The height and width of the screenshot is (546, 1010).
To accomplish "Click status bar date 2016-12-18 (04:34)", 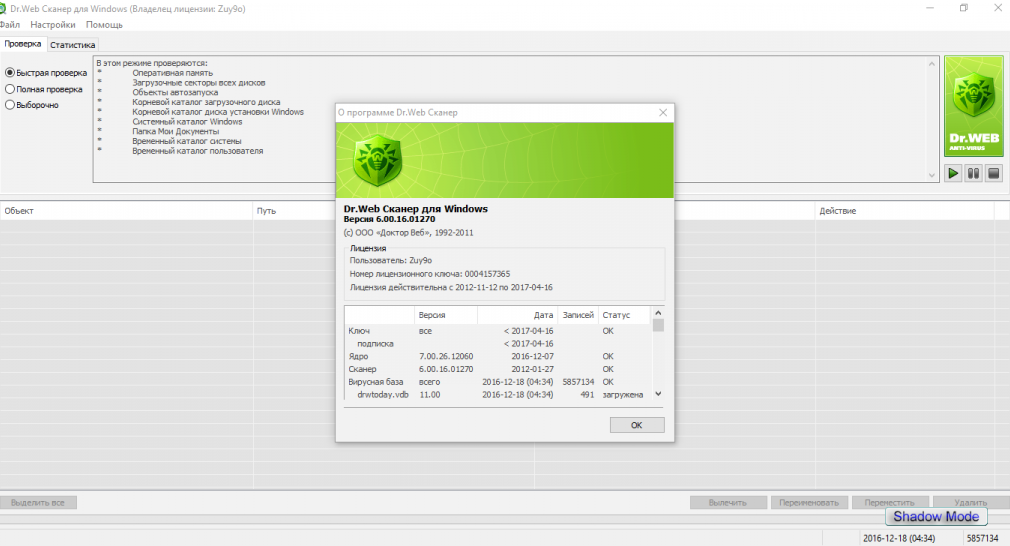I will click(x=899, y=538).
